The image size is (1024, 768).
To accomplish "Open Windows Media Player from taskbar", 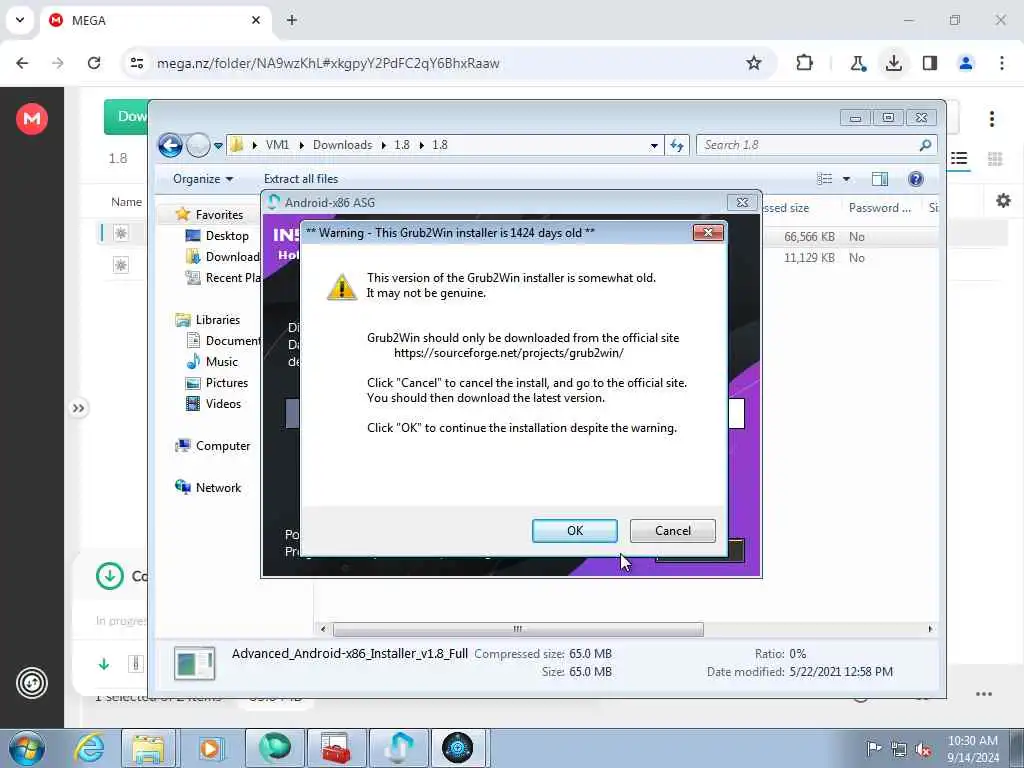I will [x=210, y=748].
